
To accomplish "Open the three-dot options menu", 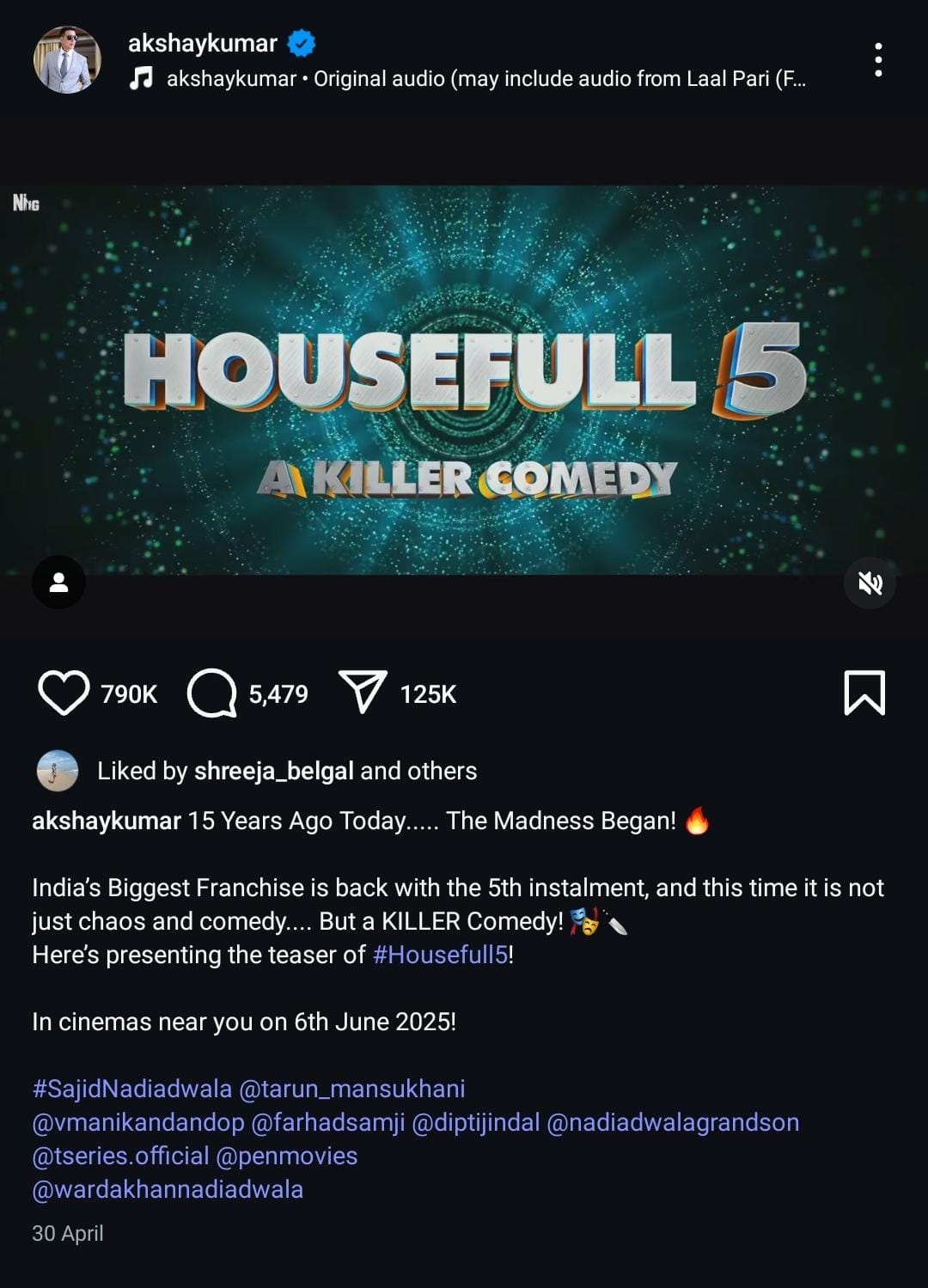I will tap(877, 59).
